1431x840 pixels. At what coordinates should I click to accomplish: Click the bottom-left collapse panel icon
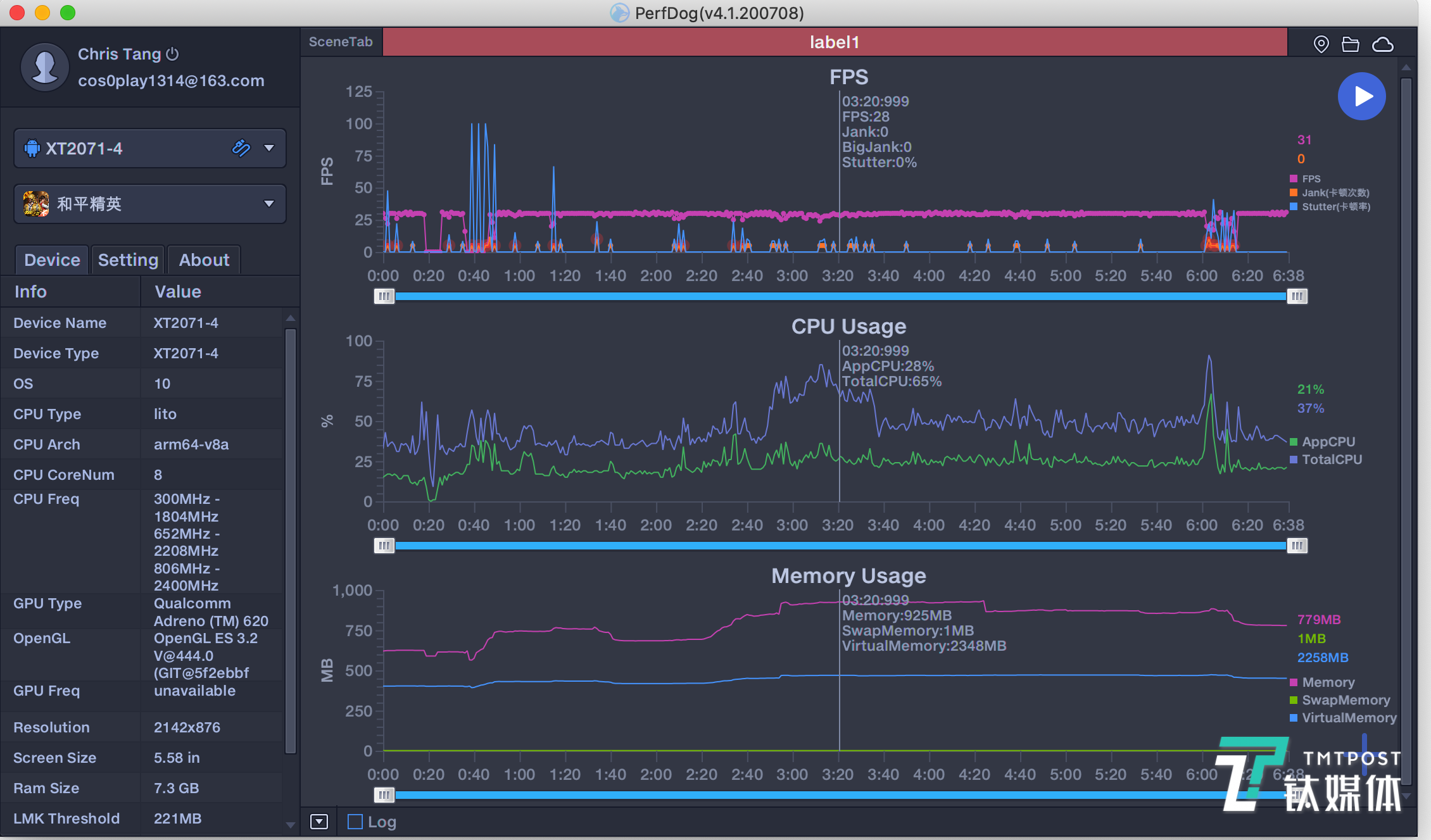[318, 822]
